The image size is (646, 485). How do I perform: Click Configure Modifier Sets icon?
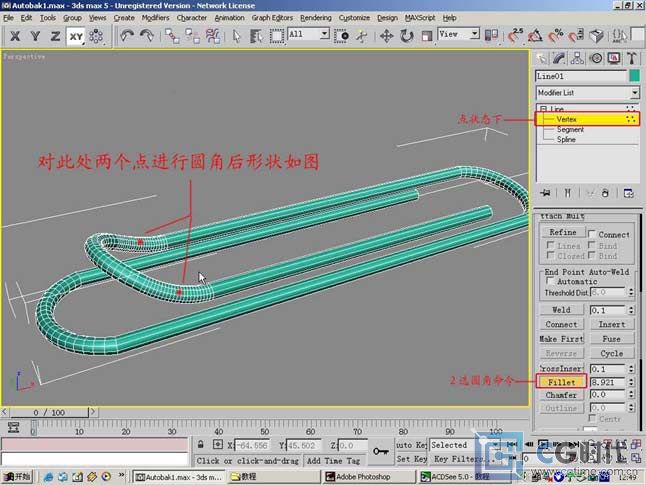tap(628, 193)
